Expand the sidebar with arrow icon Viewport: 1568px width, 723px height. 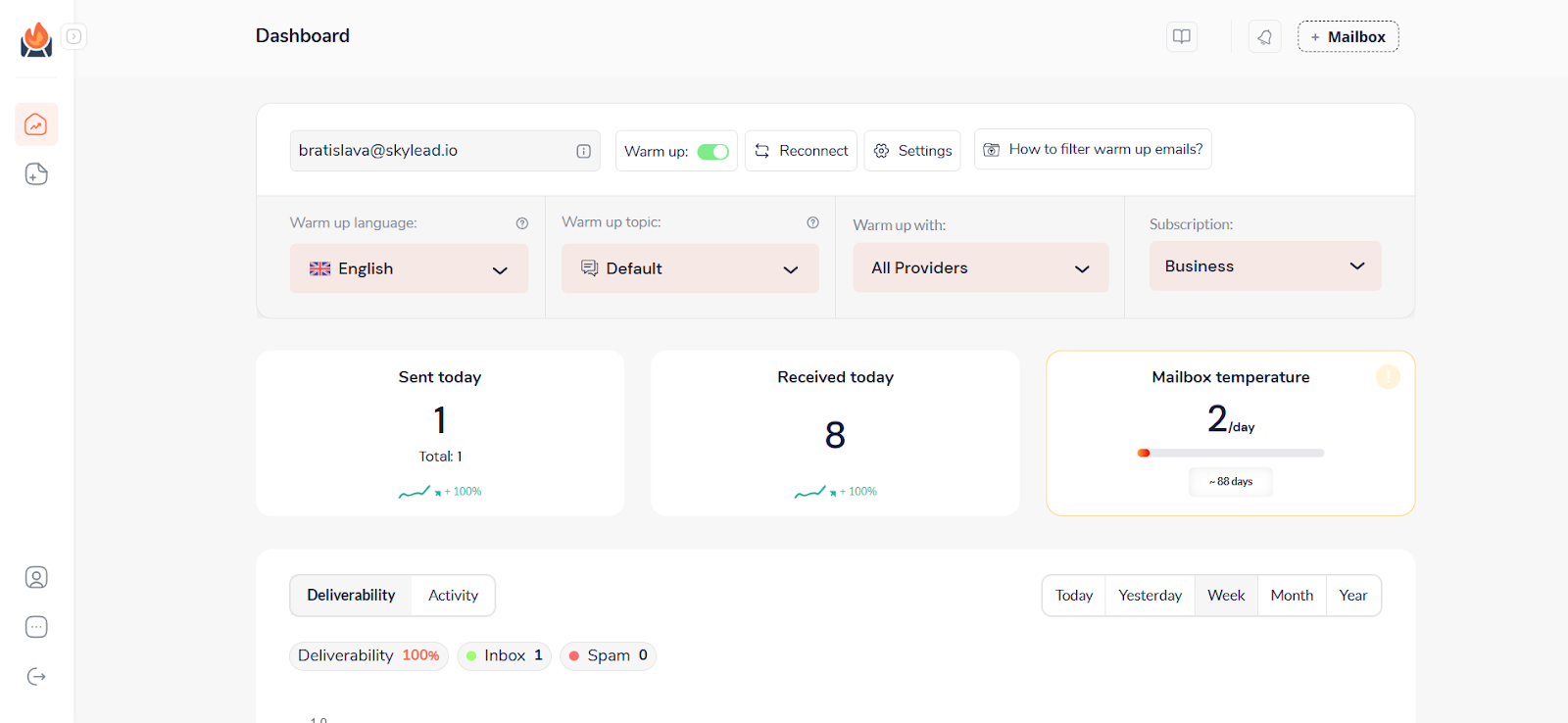pos(74,36)
